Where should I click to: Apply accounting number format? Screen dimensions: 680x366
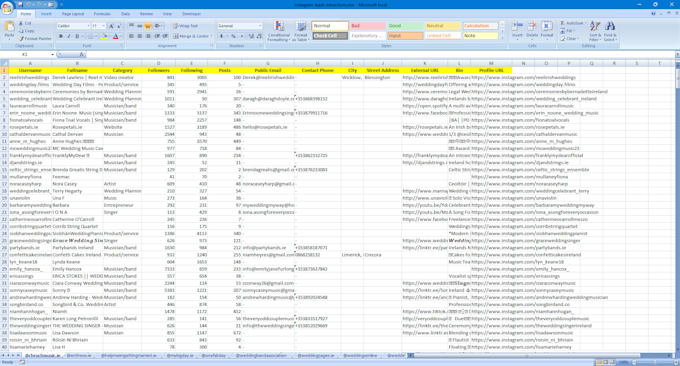point(223,36)
